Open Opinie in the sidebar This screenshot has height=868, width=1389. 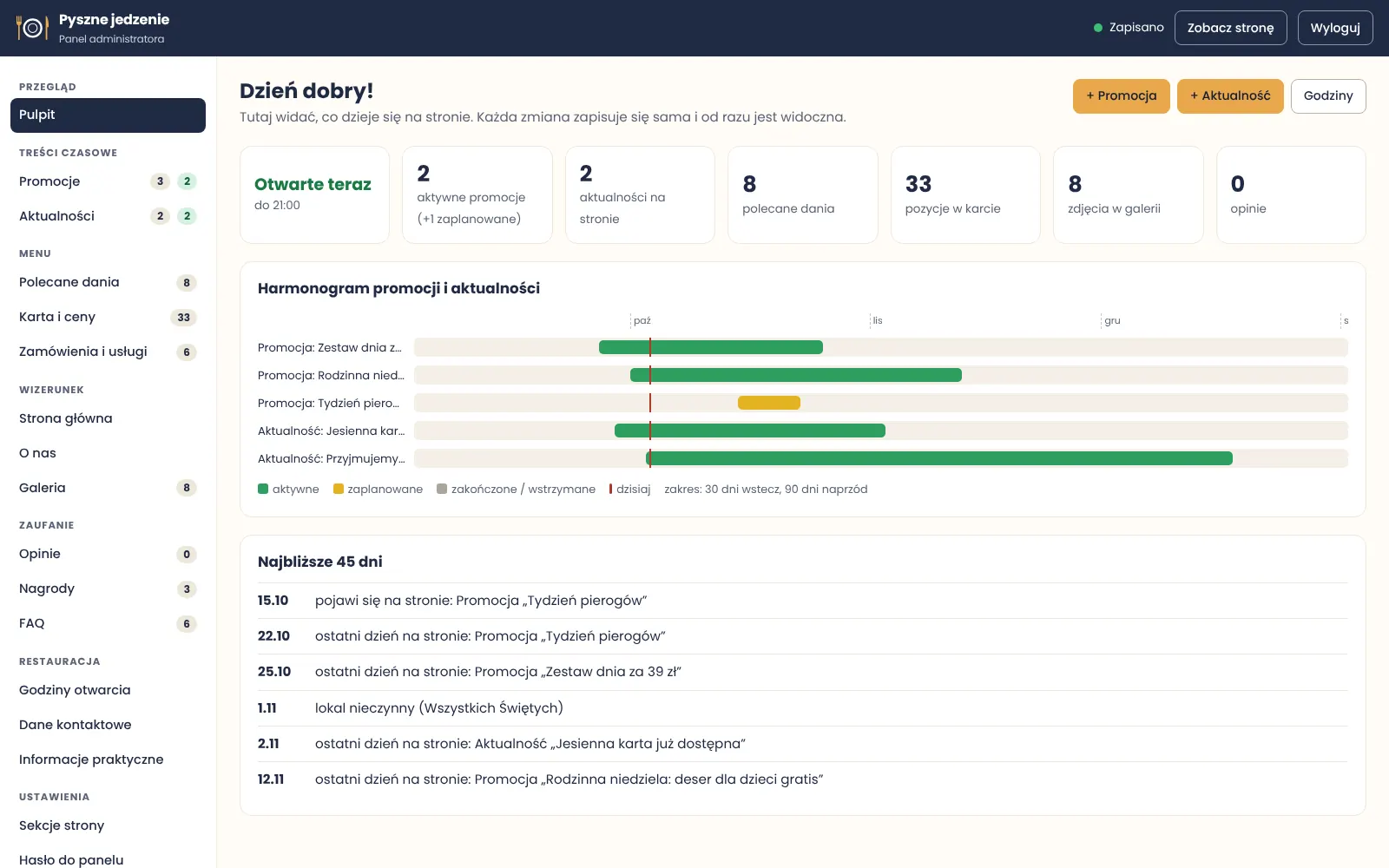(108, 554)
